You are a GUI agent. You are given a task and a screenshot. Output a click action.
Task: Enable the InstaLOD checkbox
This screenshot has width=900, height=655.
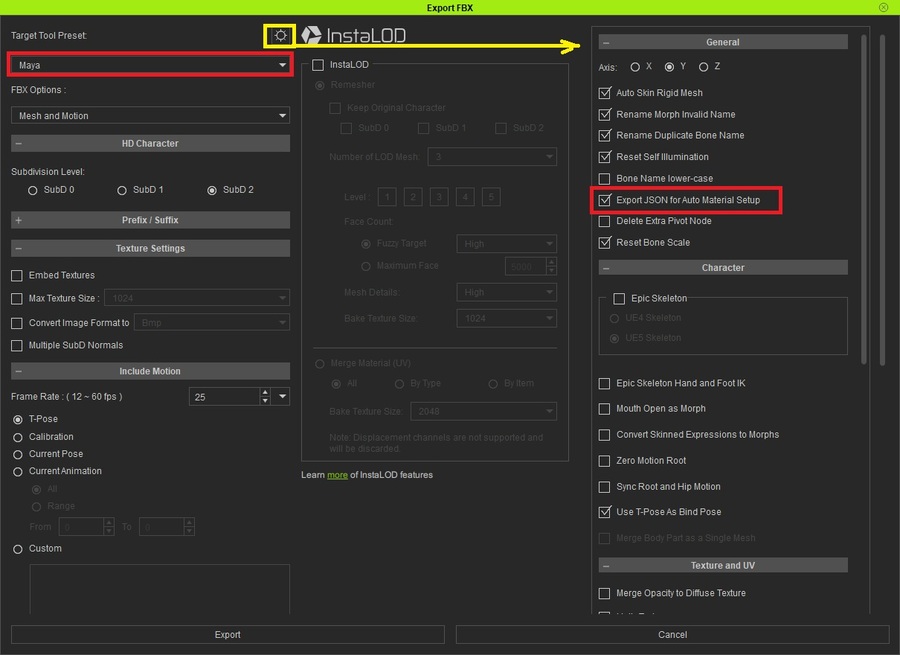[318, 65]
